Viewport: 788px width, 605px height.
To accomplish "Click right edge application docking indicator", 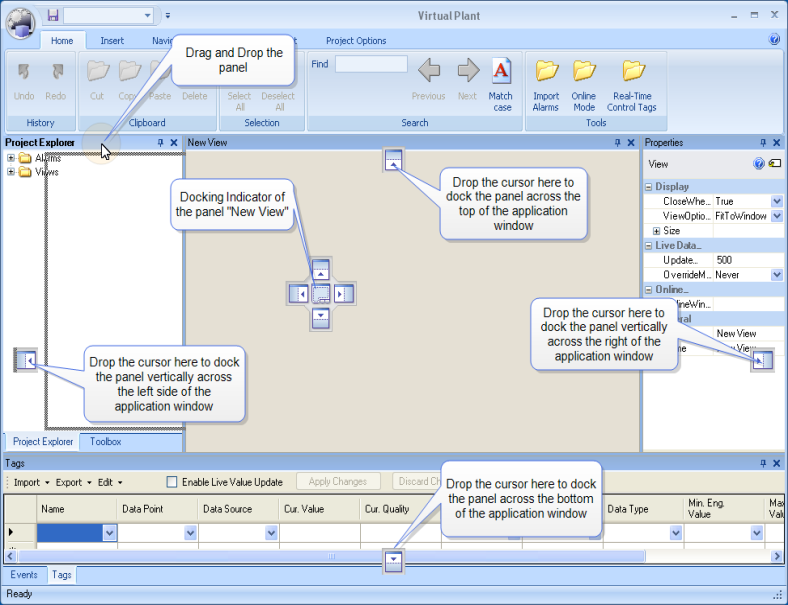I will tap(762, 360).
